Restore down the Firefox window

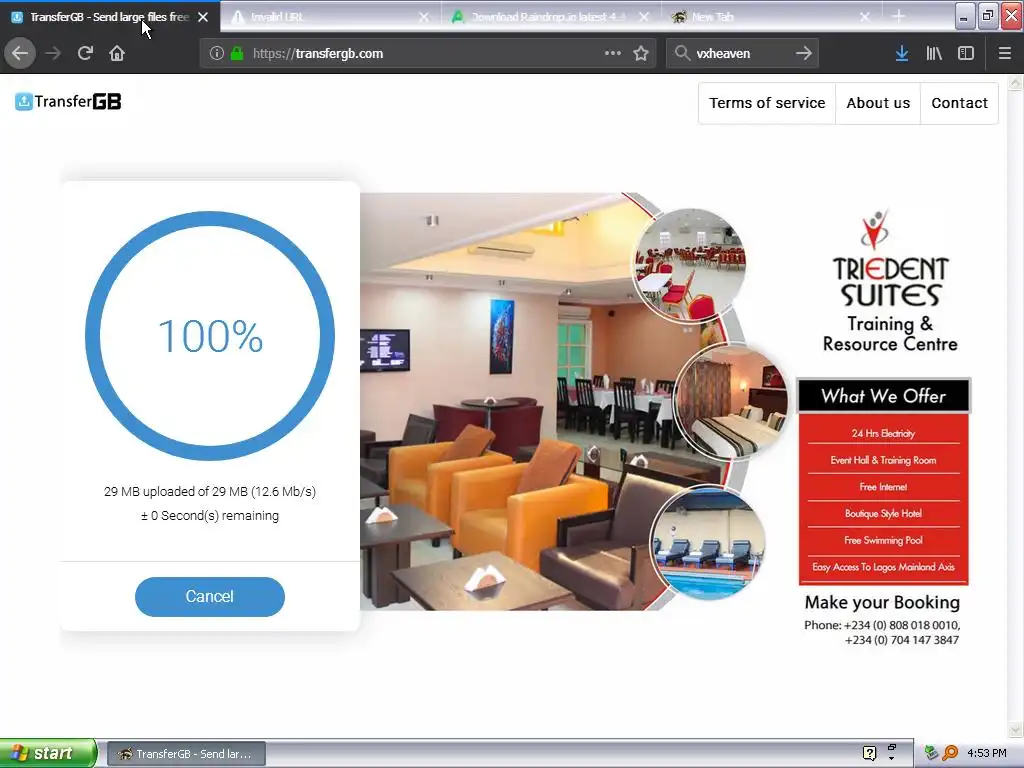coord(987,16)
